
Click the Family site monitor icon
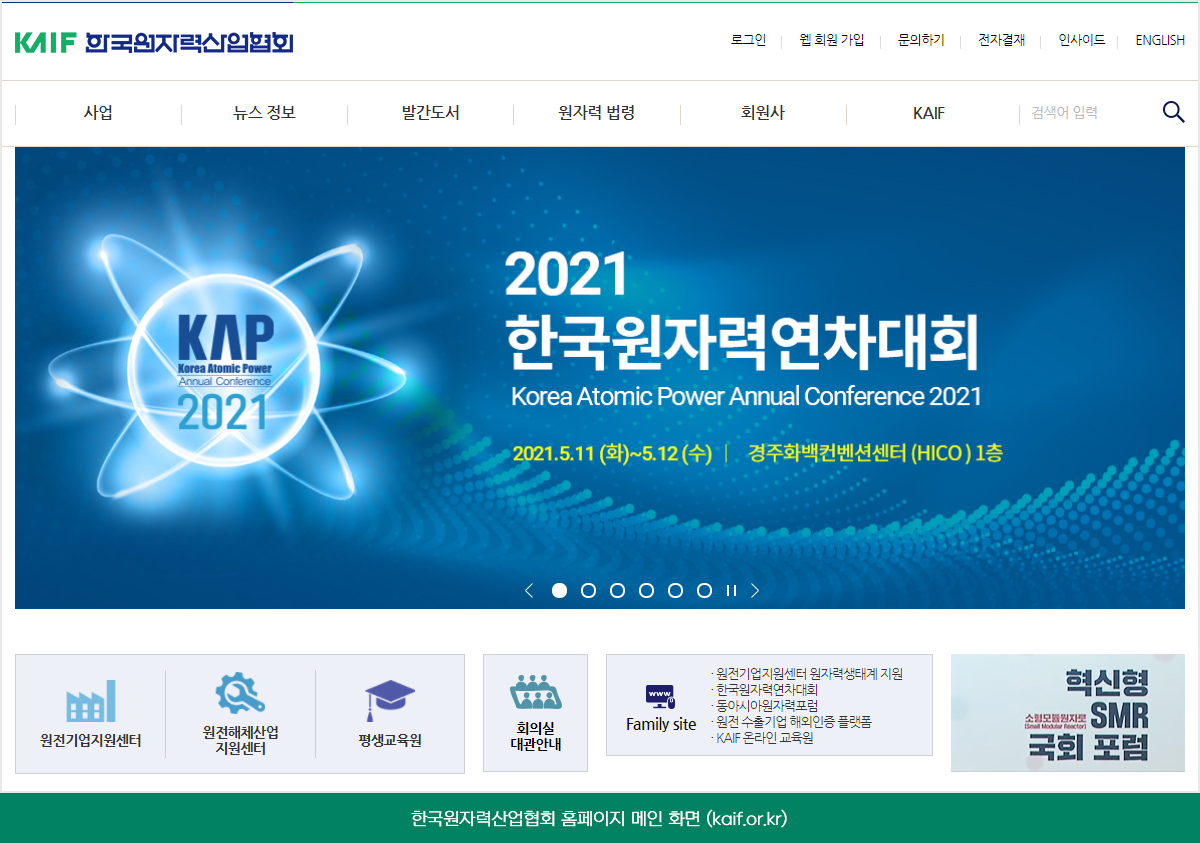tap(660, 696)
